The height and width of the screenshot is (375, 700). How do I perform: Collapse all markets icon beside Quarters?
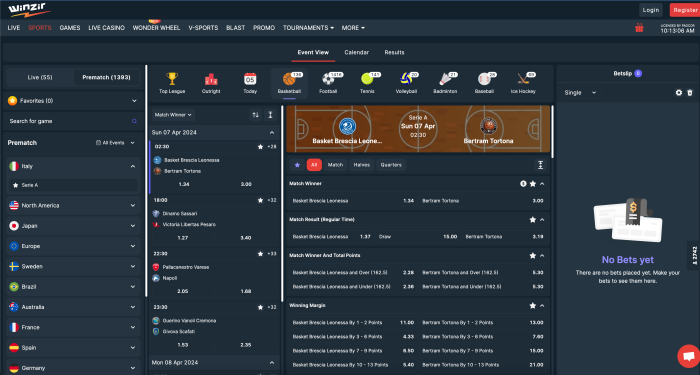coord(540,165)
